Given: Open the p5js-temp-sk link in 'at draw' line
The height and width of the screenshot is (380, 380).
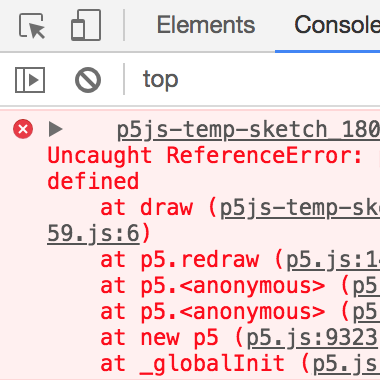Looking at the screenshot, I should tap(300, 208).
